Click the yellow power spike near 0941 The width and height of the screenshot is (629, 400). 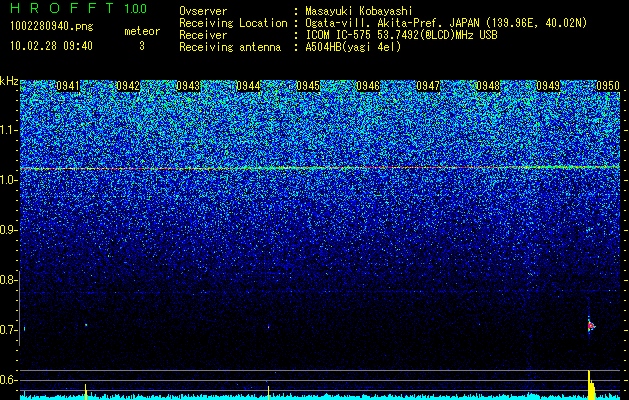coord(85,392)
